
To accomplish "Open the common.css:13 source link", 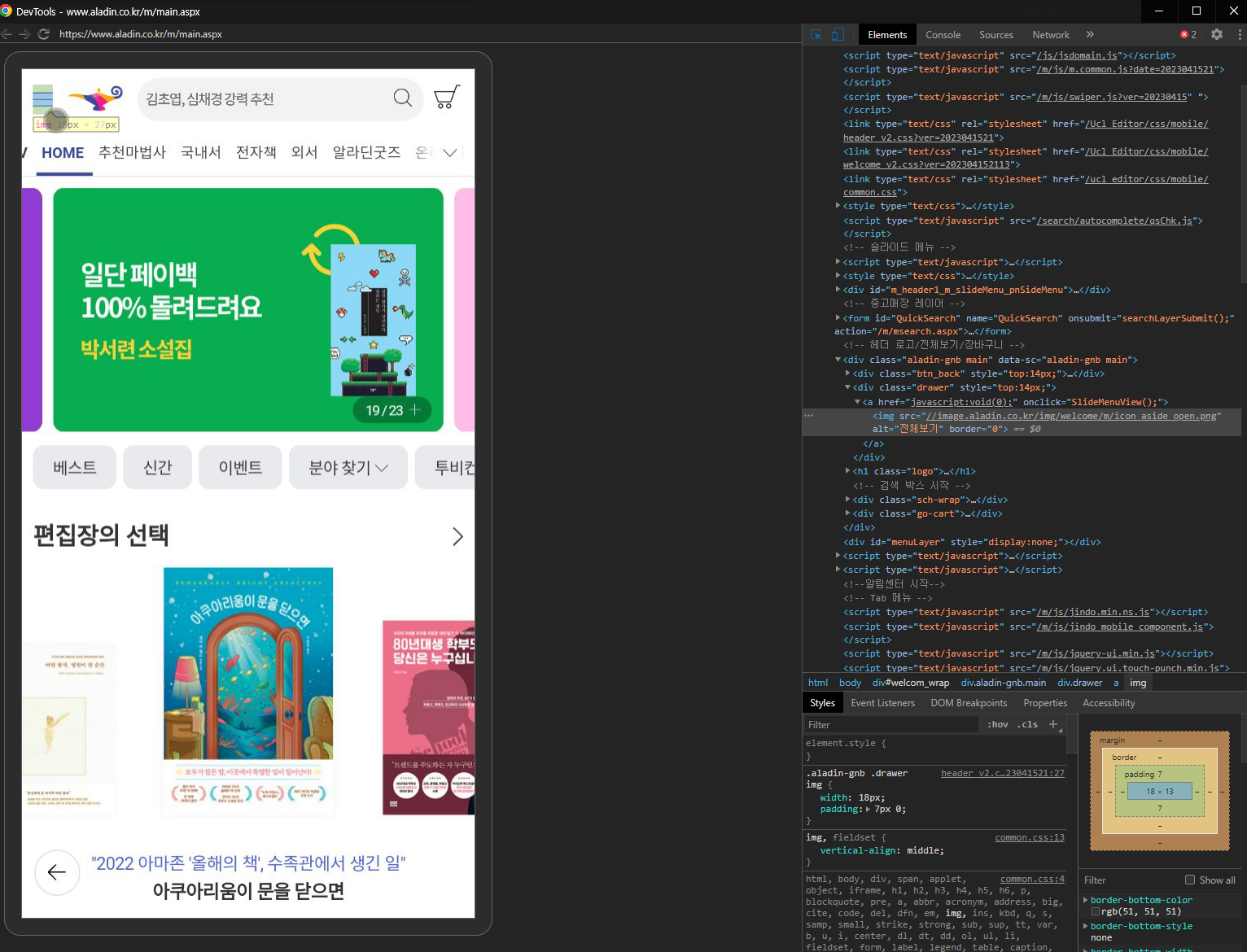I will coord(1030,837).
